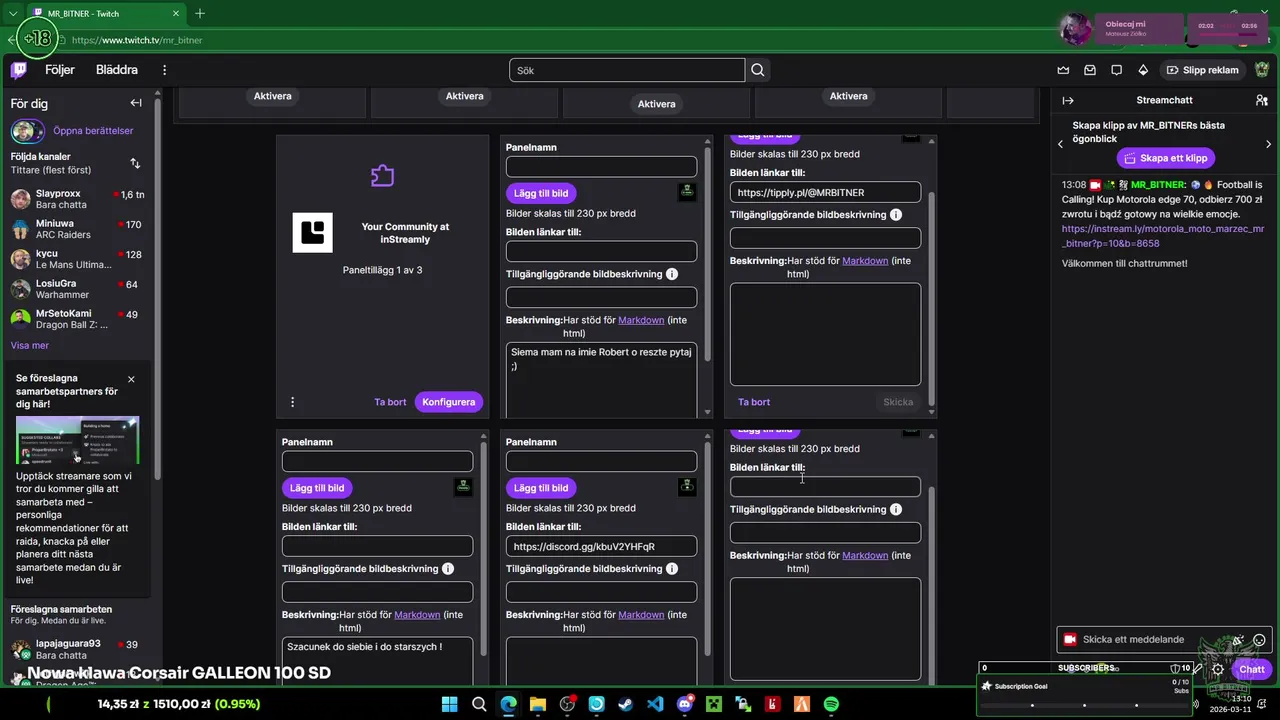Click Ta bort on the inStreamly panel
Viewport: 1280px width, 720px height.
pos(390,402)
